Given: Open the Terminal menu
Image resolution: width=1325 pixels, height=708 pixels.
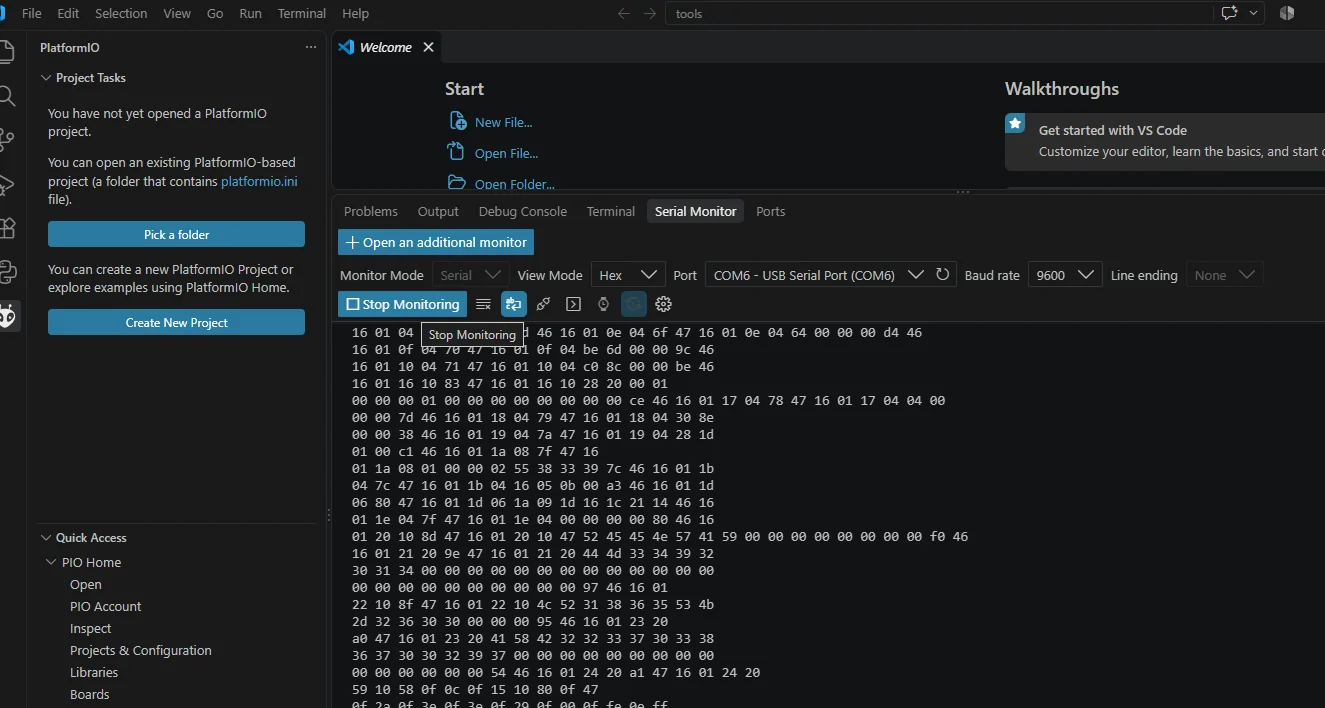Looking at the screenshot, I should tap(302, 13).
